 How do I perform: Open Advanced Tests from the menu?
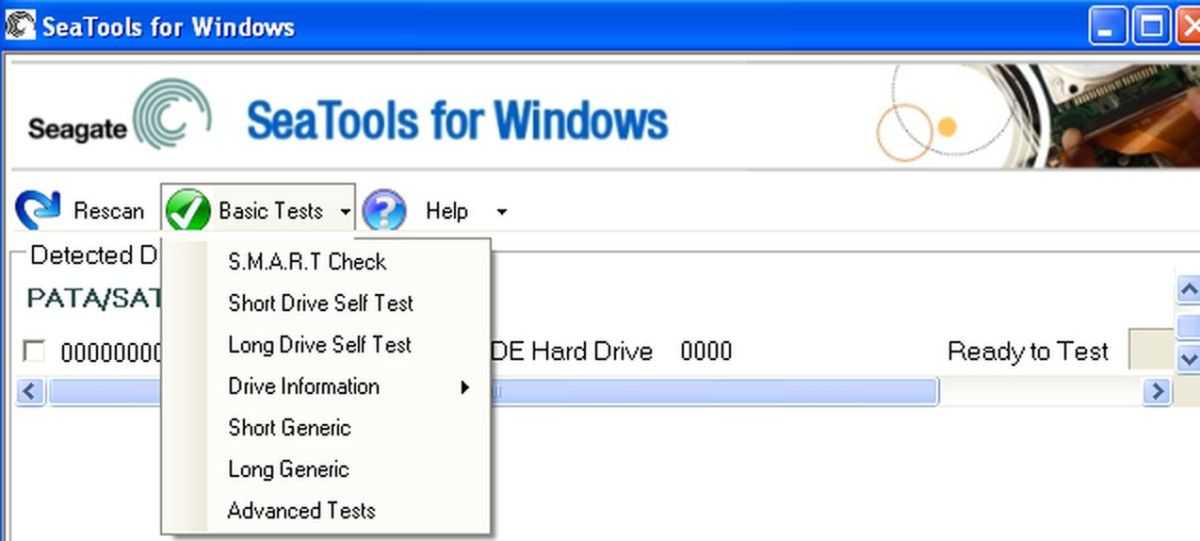301,511
